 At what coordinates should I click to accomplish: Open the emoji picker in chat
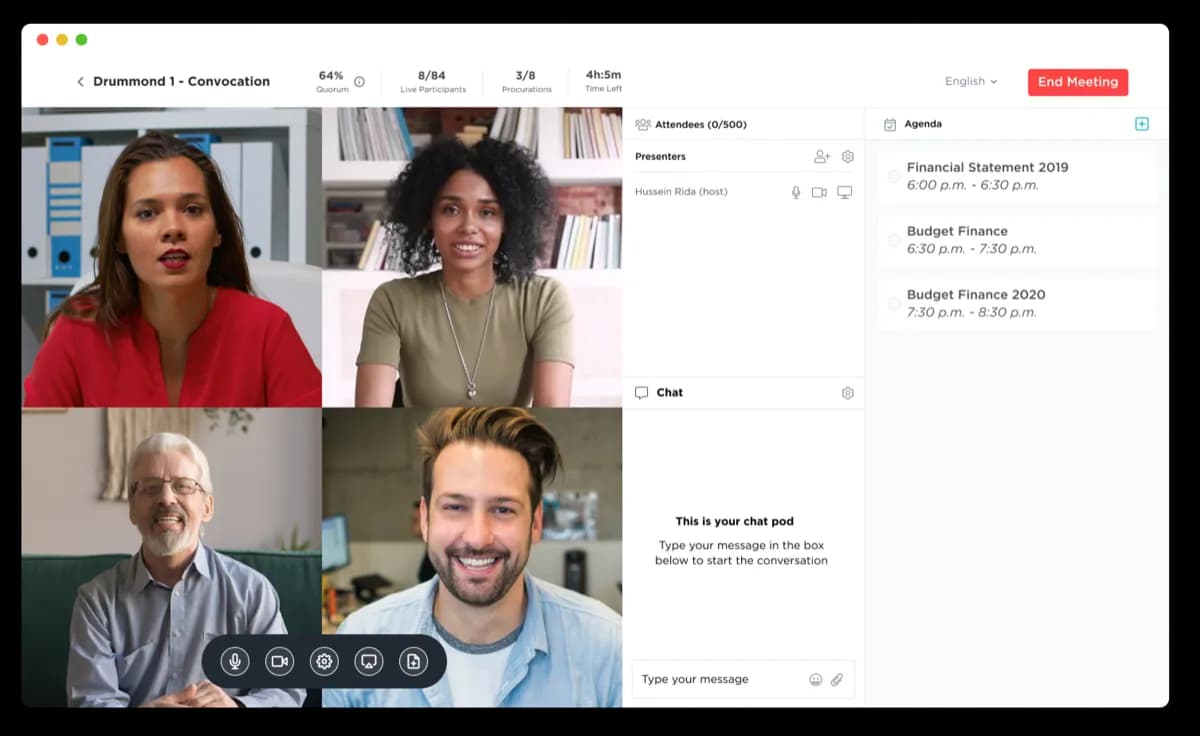point(816,680)
